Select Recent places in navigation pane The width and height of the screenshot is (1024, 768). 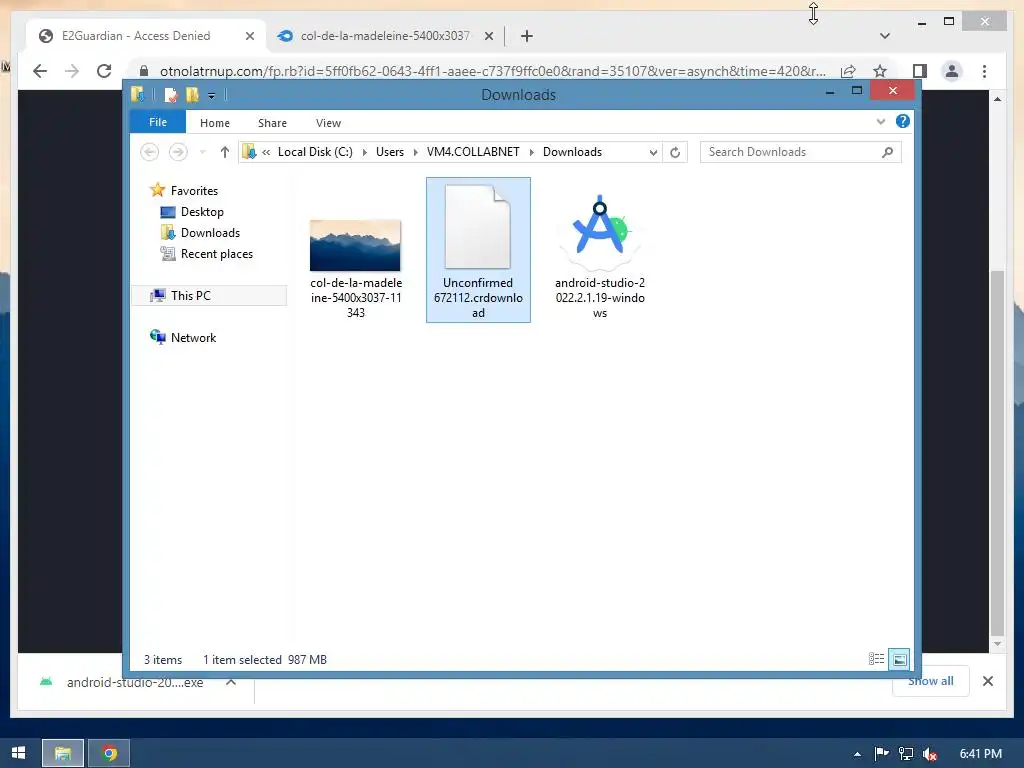(217, 253)
